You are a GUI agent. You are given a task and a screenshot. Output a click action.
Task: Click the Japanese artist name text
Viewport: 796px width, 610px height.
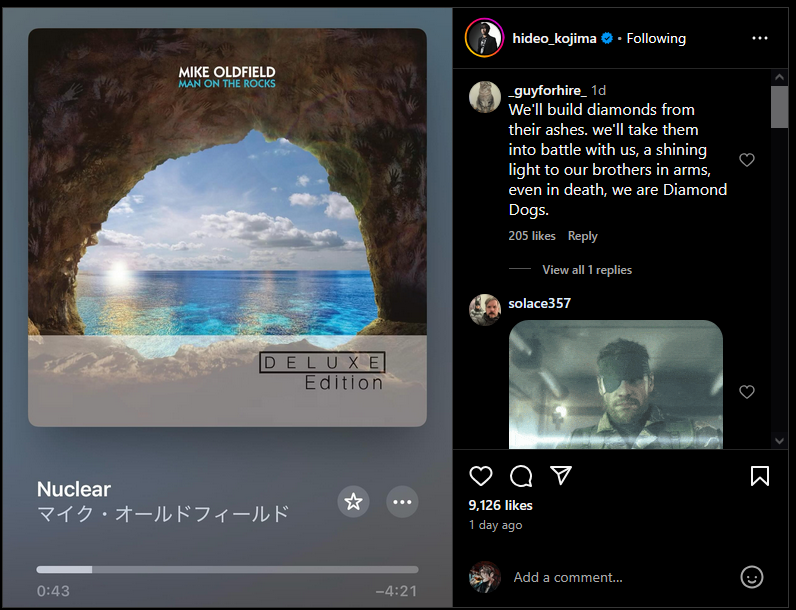[163, 514]
